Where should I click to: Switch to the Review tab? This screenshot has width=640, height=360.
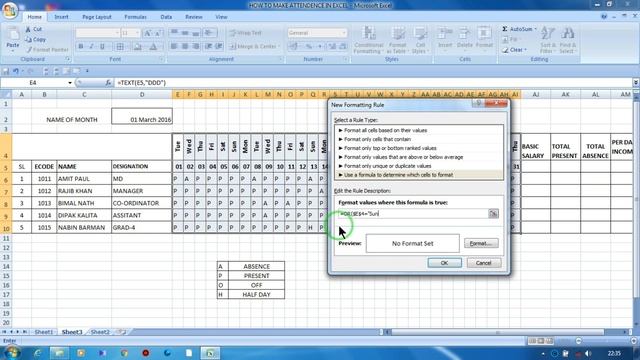pos(193,17)
